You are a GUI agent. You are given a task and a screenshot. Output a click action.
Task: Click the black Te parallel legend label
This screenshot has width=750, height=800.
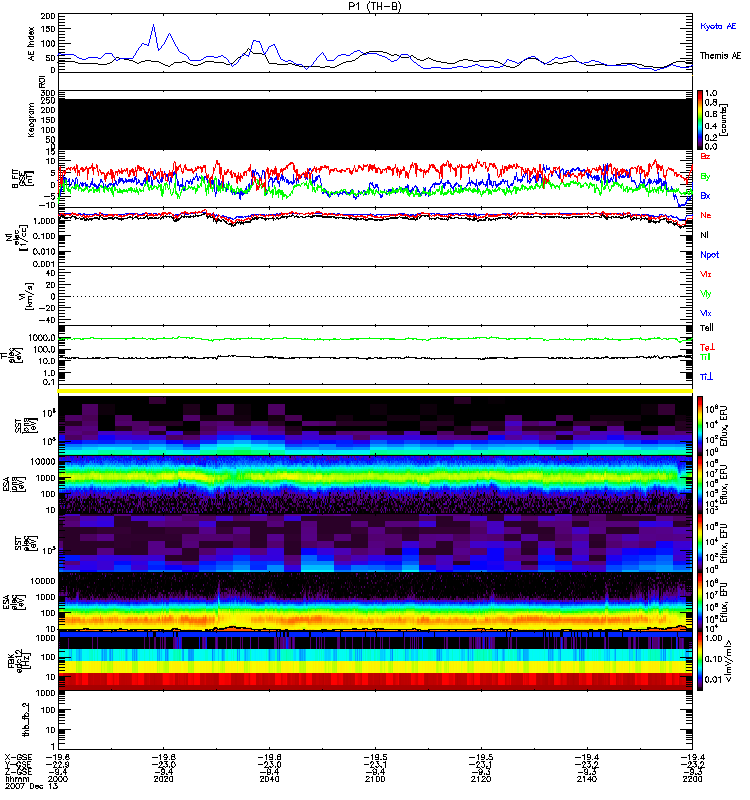[x=707, y=328]
